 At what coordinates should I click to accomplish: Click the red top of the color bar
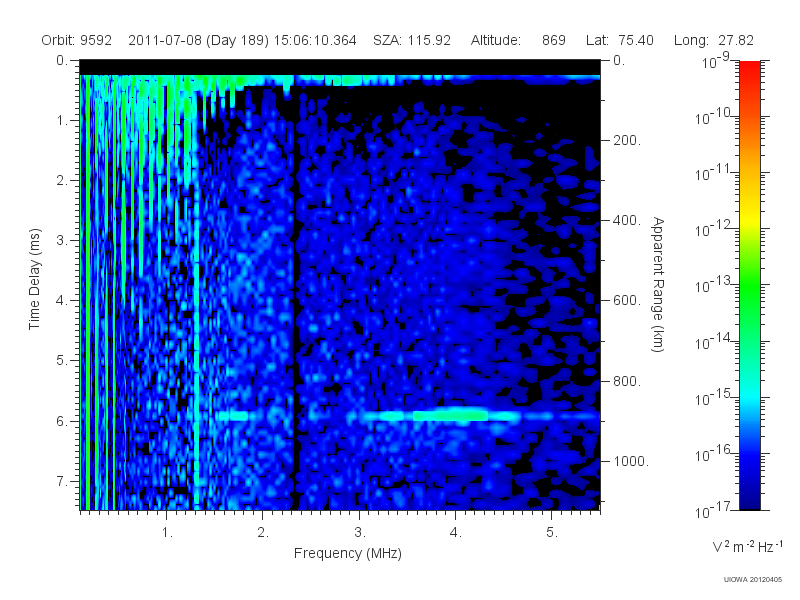749,69
